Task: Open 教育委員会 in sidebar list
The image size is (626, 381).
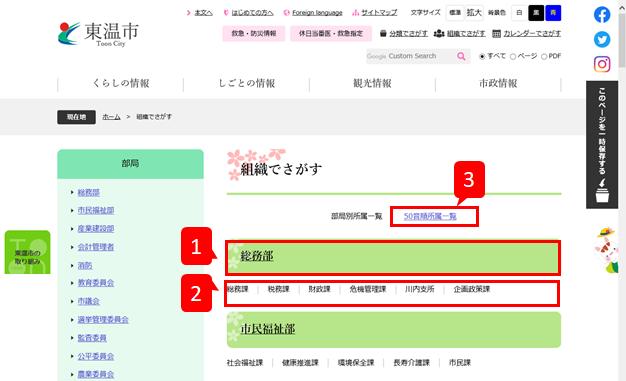Action: [x=96, y=283]
